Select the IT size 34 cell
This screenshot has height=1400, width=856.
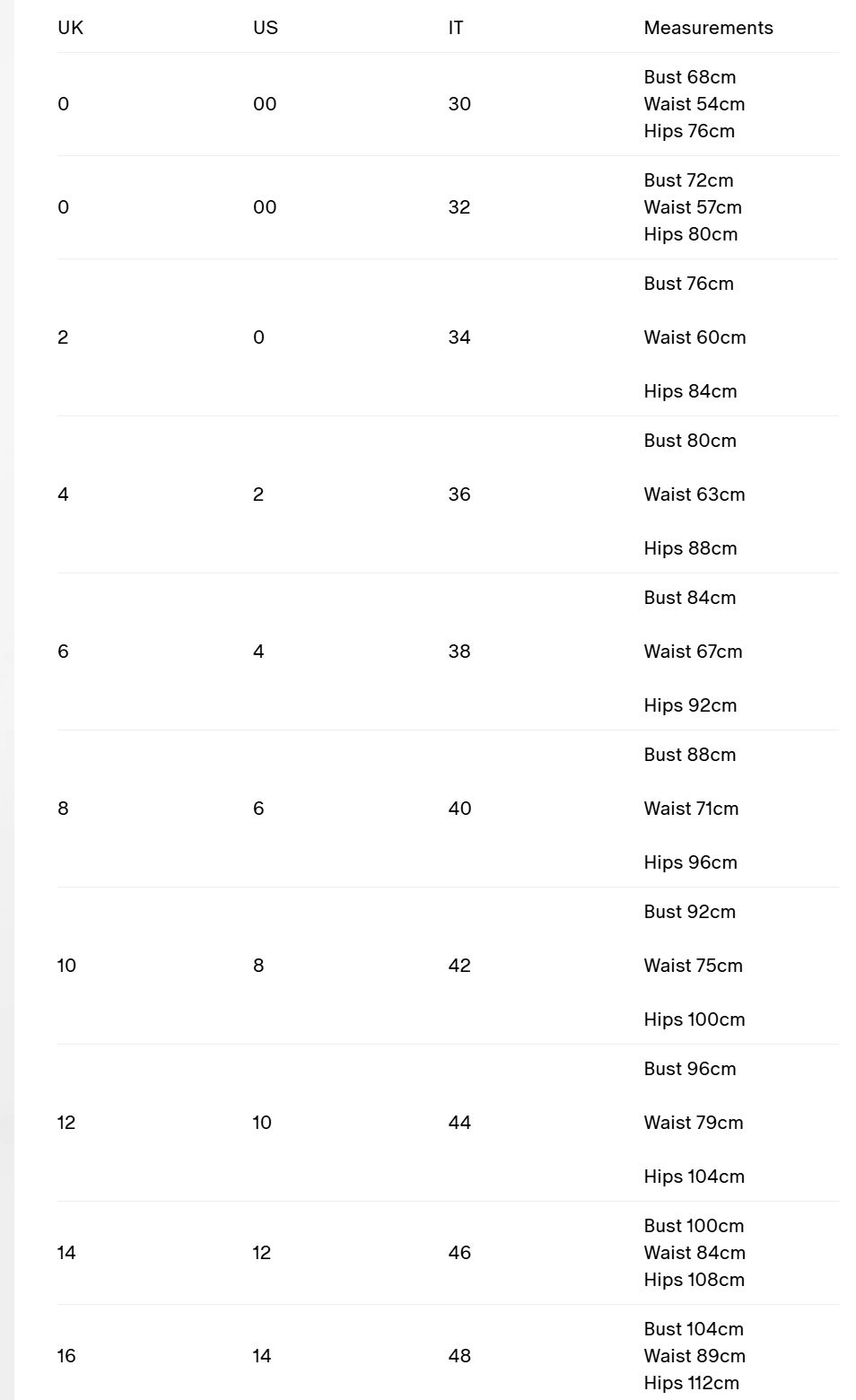click(459, 337)
